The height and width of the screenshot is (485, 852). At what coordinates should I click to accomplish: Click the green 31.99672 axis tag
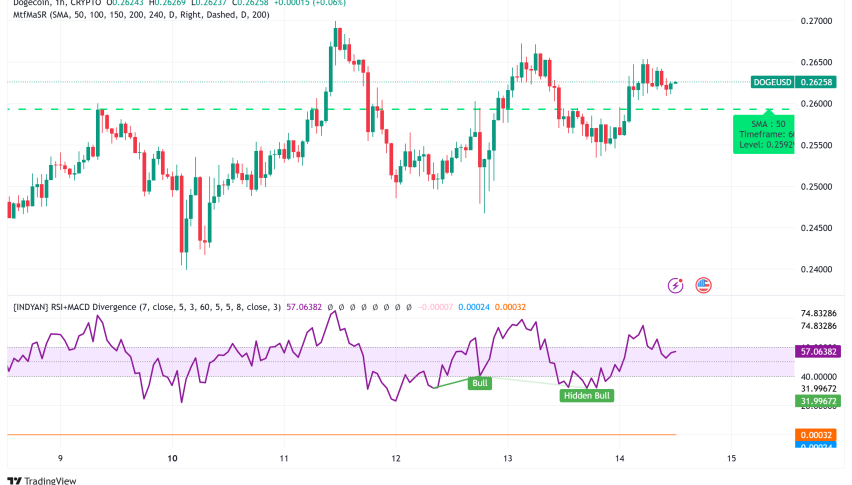point(818,401)
